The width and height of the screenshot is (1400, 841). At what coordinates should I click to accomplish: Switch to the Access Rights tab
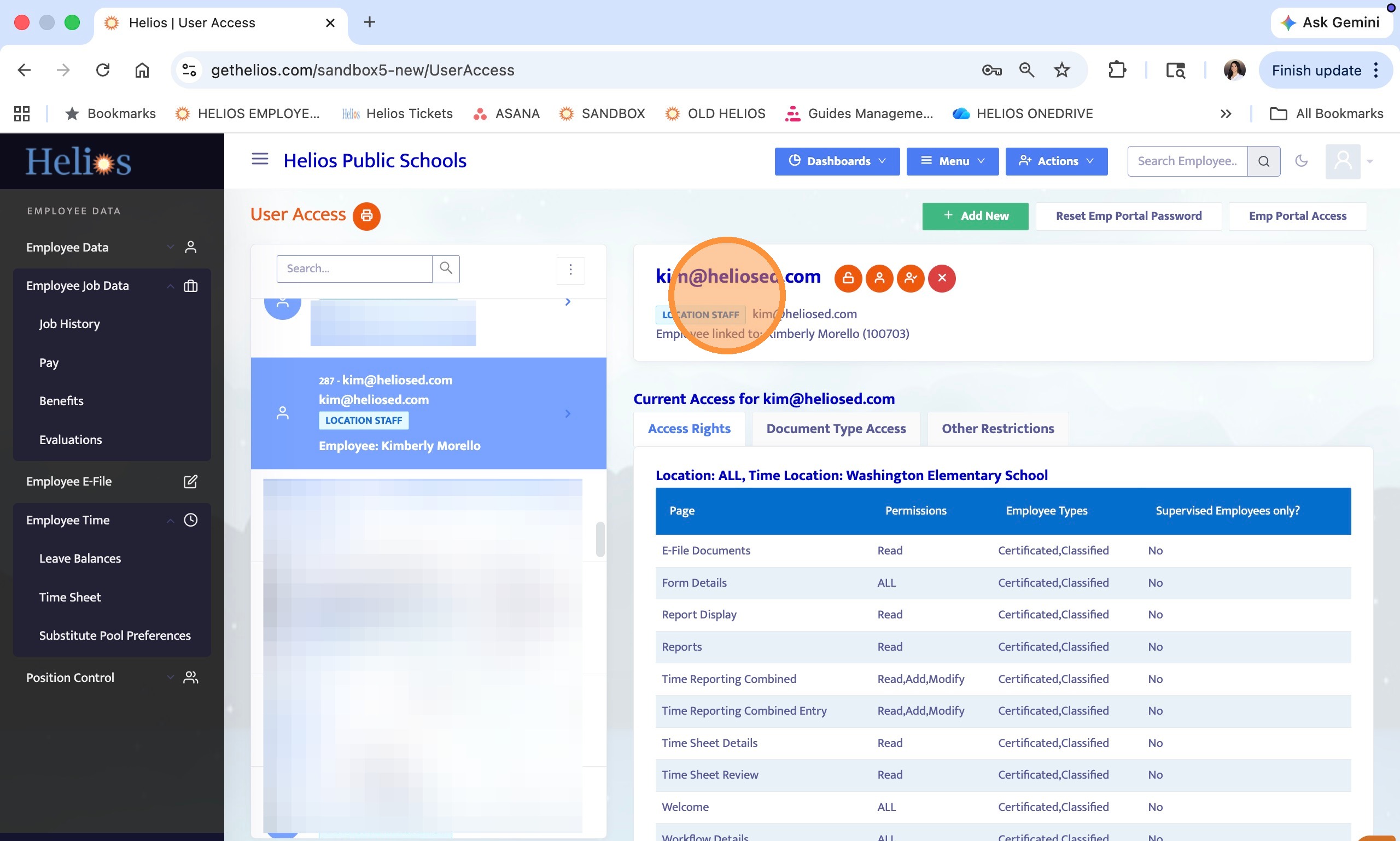[x=689, y=429]
